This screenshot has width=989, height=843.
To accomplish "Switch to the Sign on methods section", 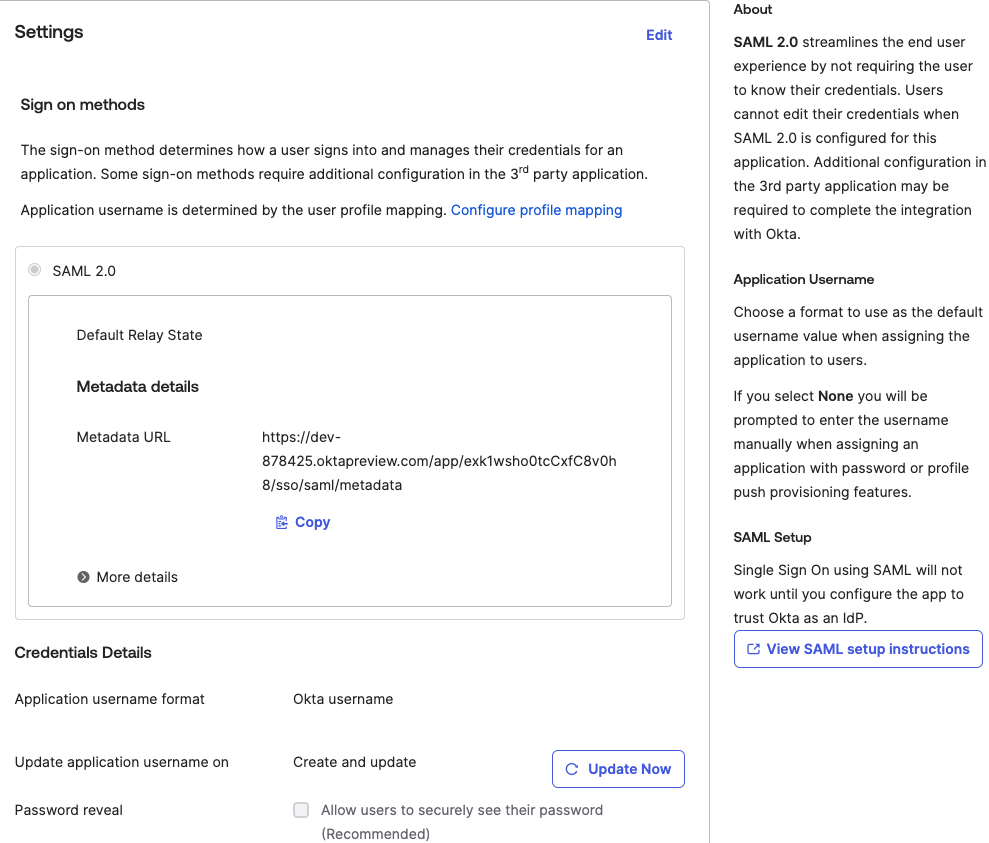I will pos(82,104).
